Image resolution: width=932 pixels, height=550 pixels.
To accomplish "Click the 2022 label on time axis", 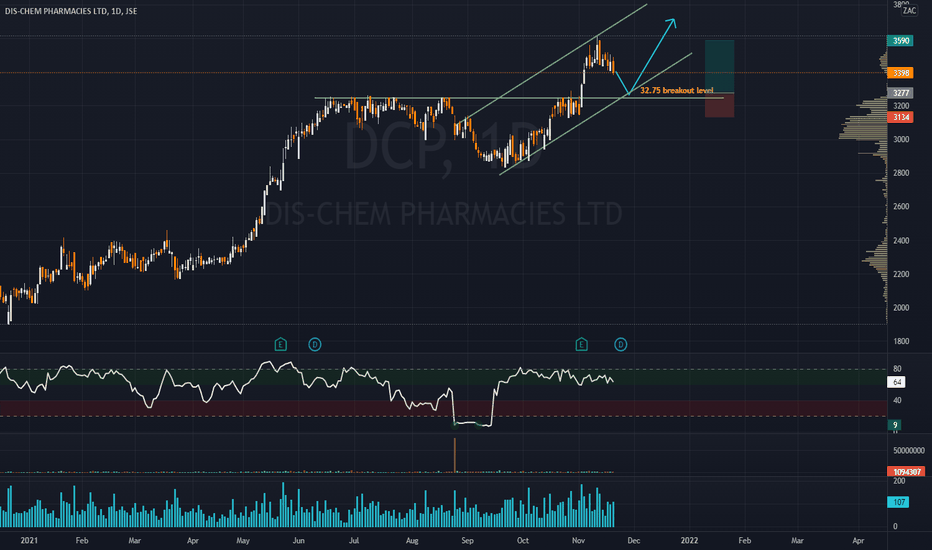I will [x=689, y=540].
